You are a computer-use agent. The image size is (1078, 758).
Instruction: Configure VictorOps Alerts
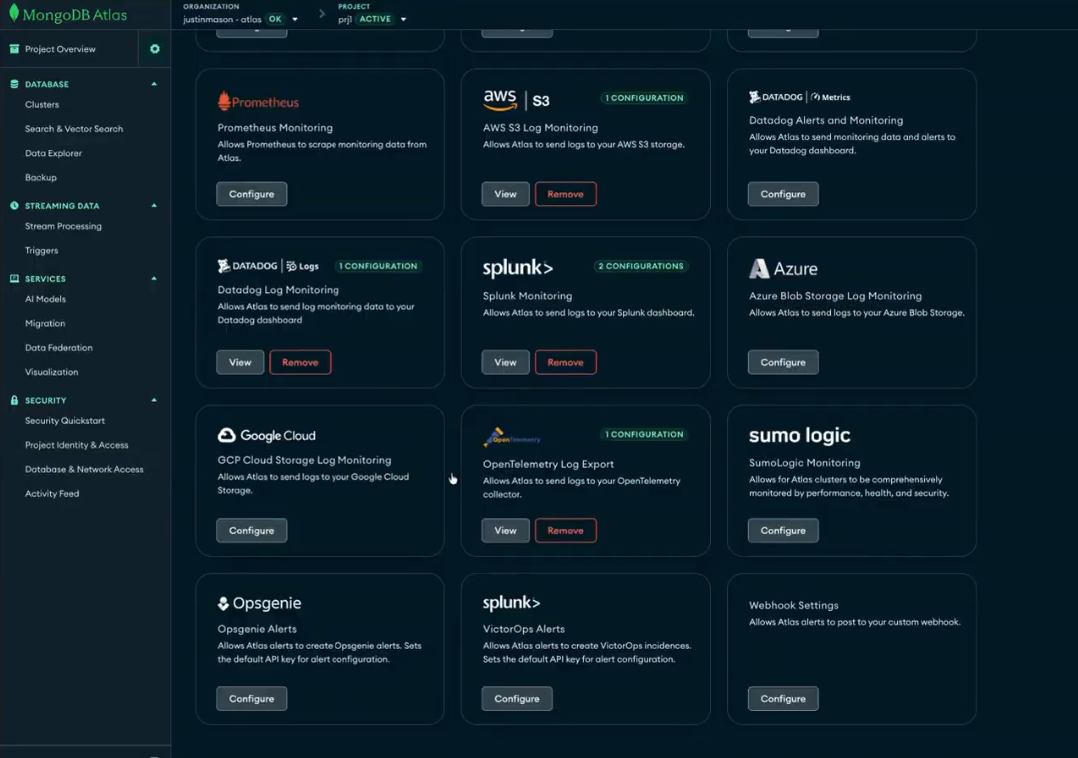(517, 698)
